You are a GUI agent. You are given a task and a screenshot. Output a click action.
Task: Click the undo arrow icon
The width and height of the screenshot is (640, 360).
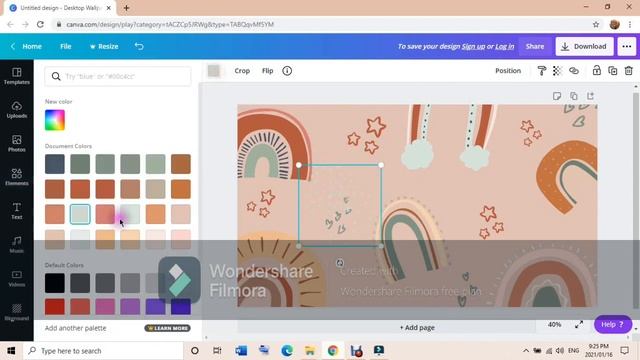[x=139, y=46]
